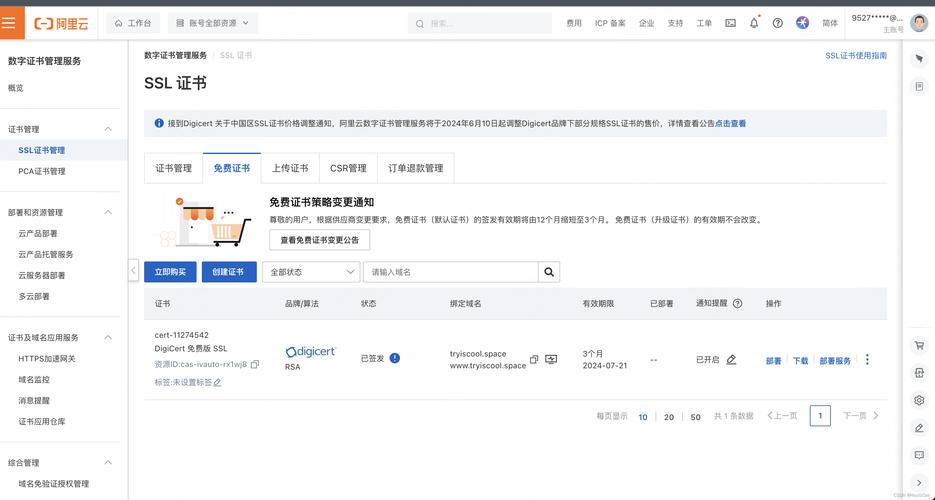935x500 pixels.
Task: Open 费用 in the top menu
Action: pyautogui.click(x=574, y=23)
